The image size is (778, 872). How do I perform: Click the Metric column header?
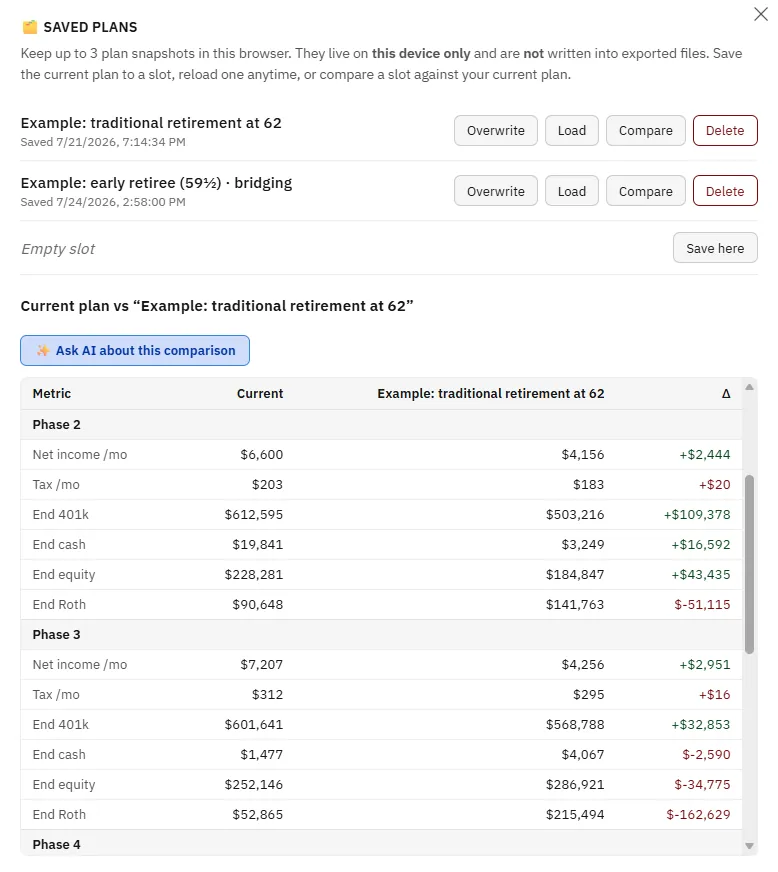[52, 394]
